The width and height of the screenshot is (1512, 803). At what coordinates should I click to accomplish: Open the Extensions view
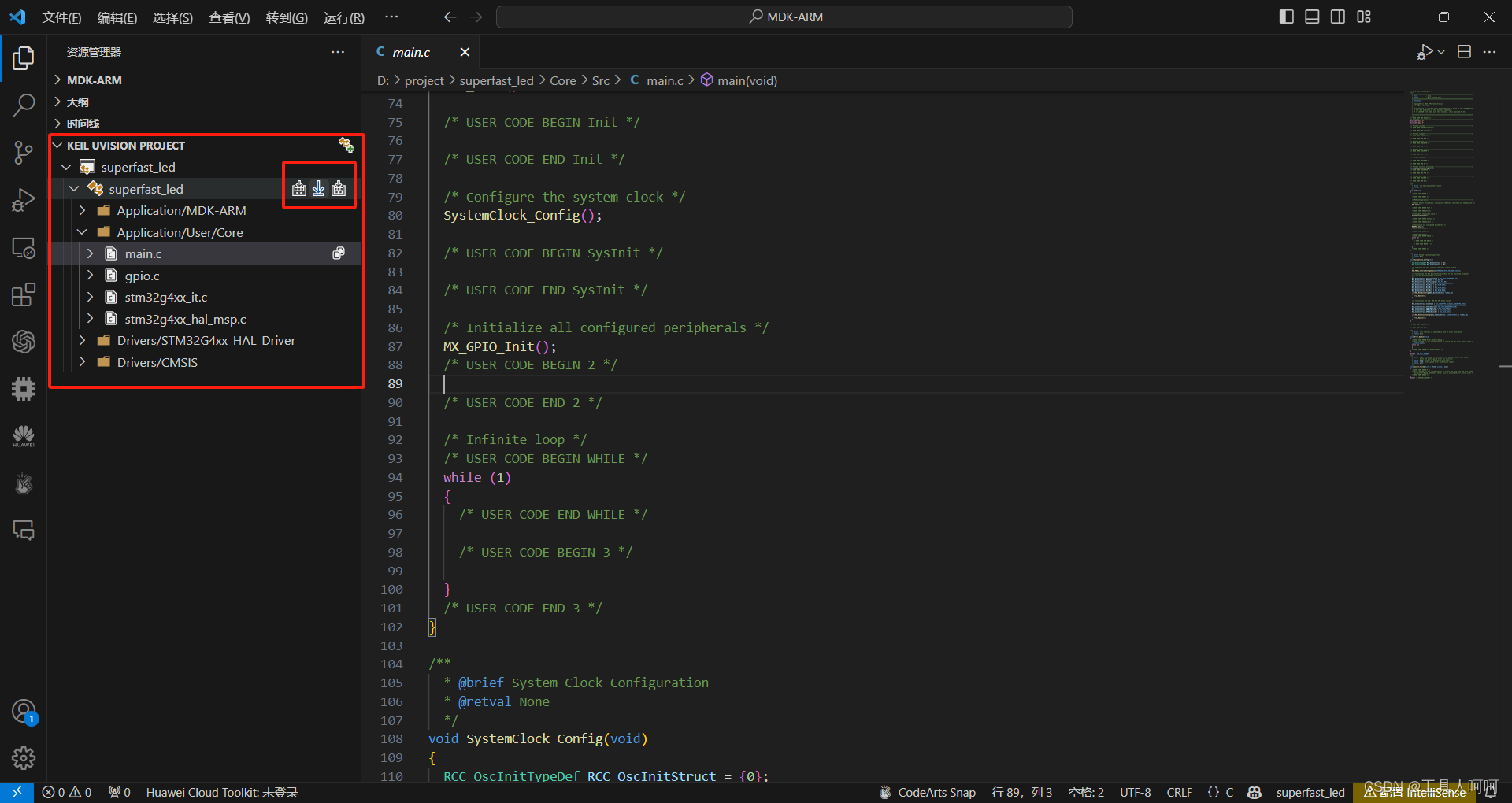point(24,295)
